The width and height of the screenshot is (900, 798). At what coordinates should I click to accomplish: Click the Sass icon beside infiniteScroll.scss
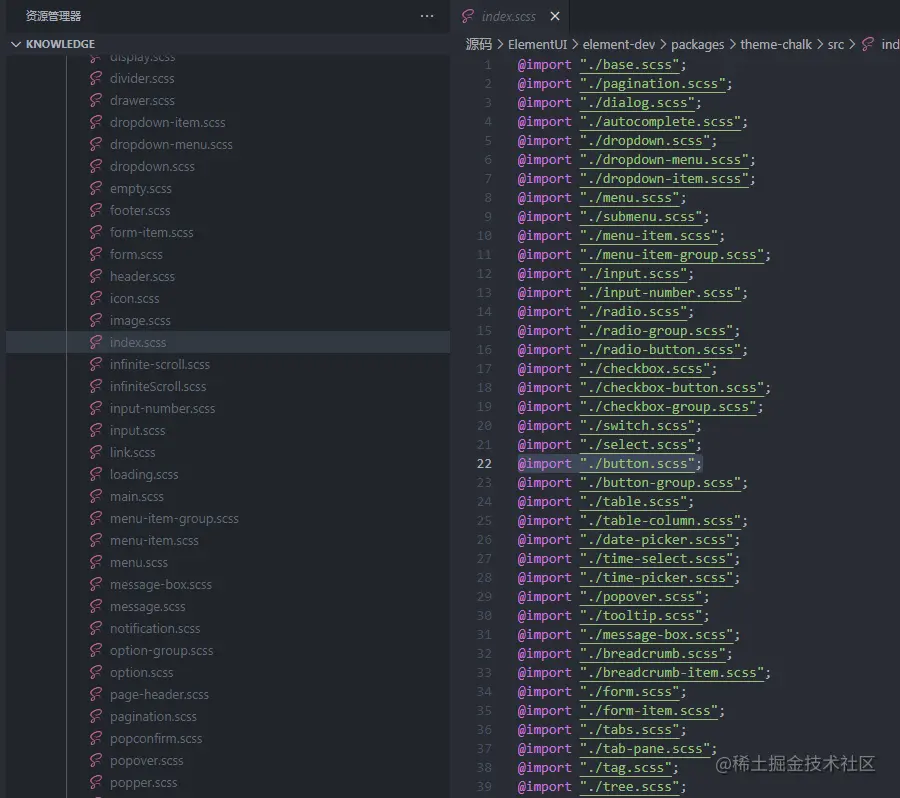96,386
